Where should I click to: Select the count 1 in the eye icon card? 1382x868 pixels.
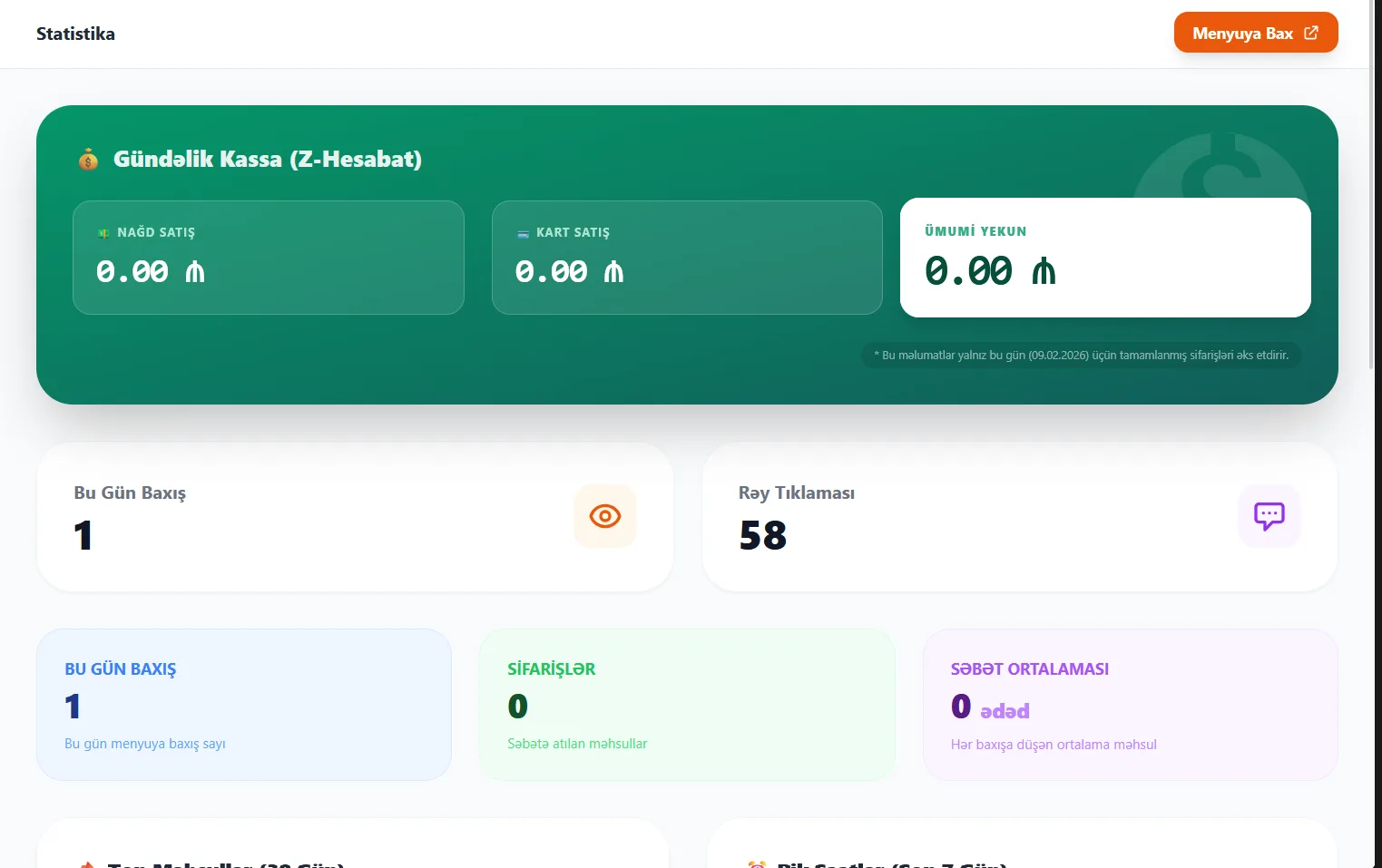83,535
